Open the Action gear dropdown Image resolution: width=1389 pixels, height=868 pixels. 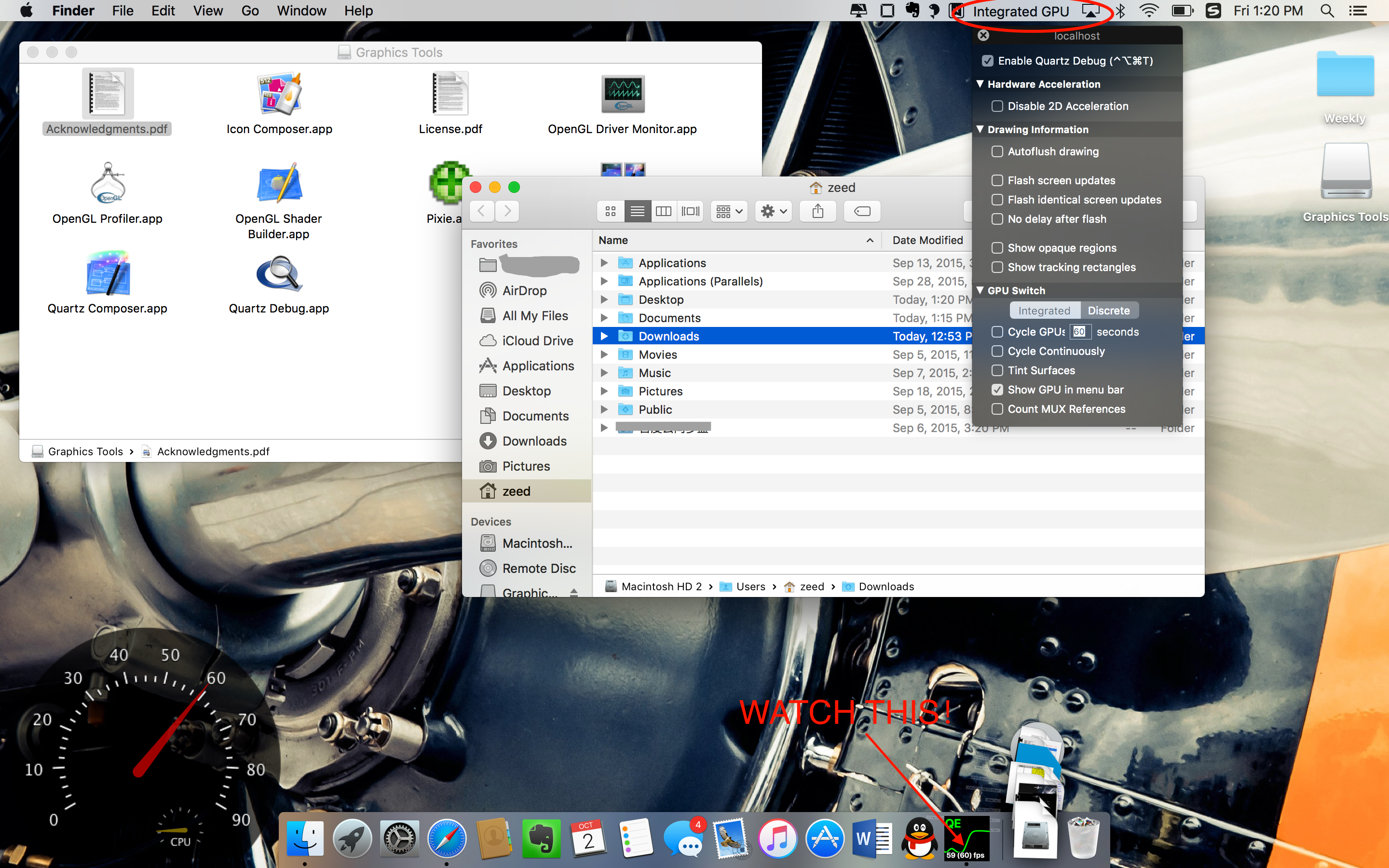773,211
